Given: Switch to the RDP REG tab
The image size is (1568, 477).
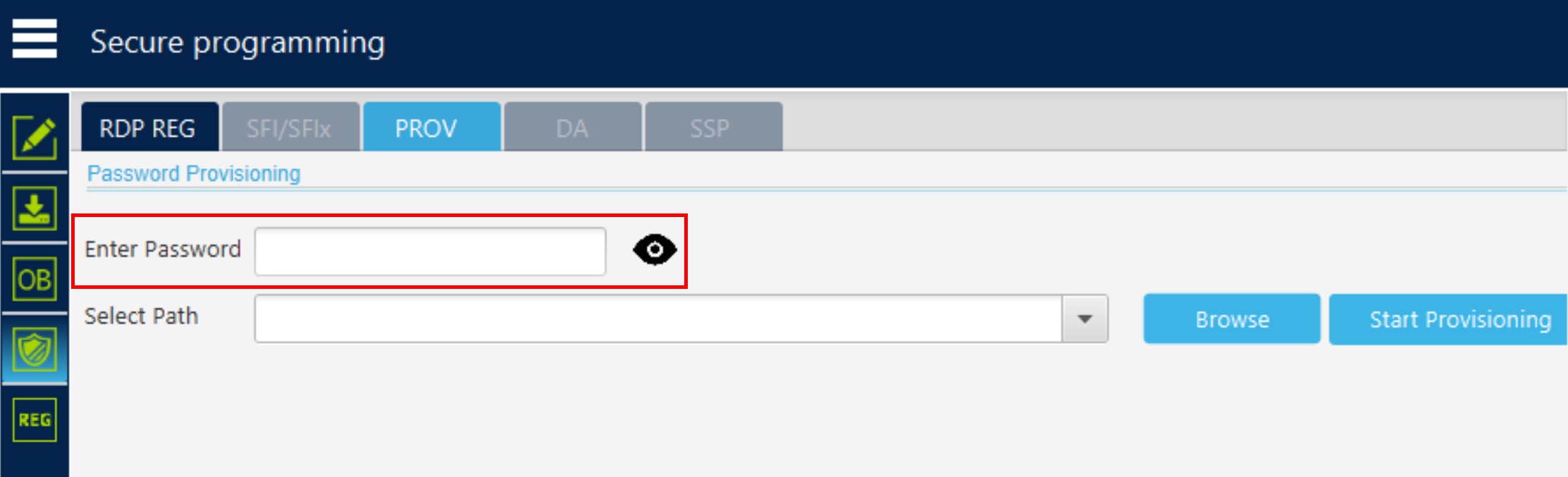Looking at the screenshot, I should pos(149,127).
